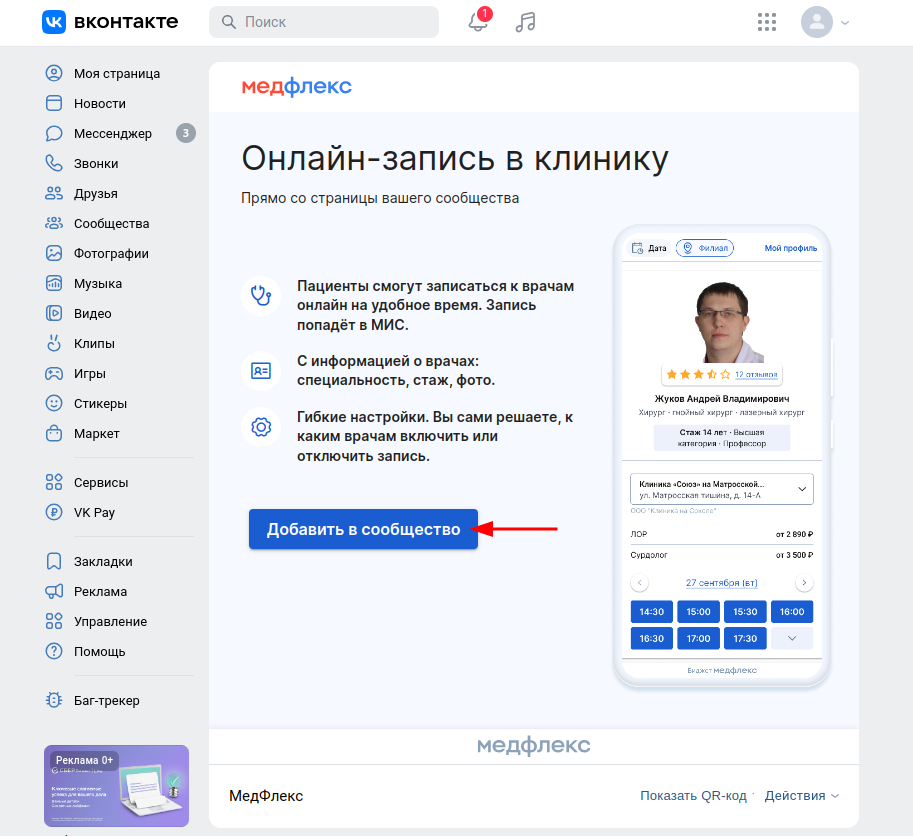Click the медфлекс logo at top
Image resolution: width=913 pixels, height=836 pixels.
[x=296, y=87]
